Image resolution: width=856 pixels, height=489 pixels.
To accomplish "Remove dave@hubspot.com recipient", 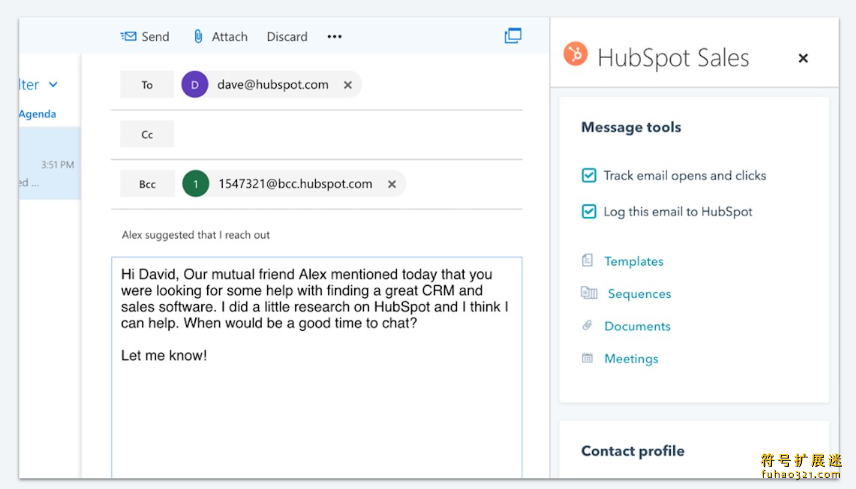I will click(348, 85).
